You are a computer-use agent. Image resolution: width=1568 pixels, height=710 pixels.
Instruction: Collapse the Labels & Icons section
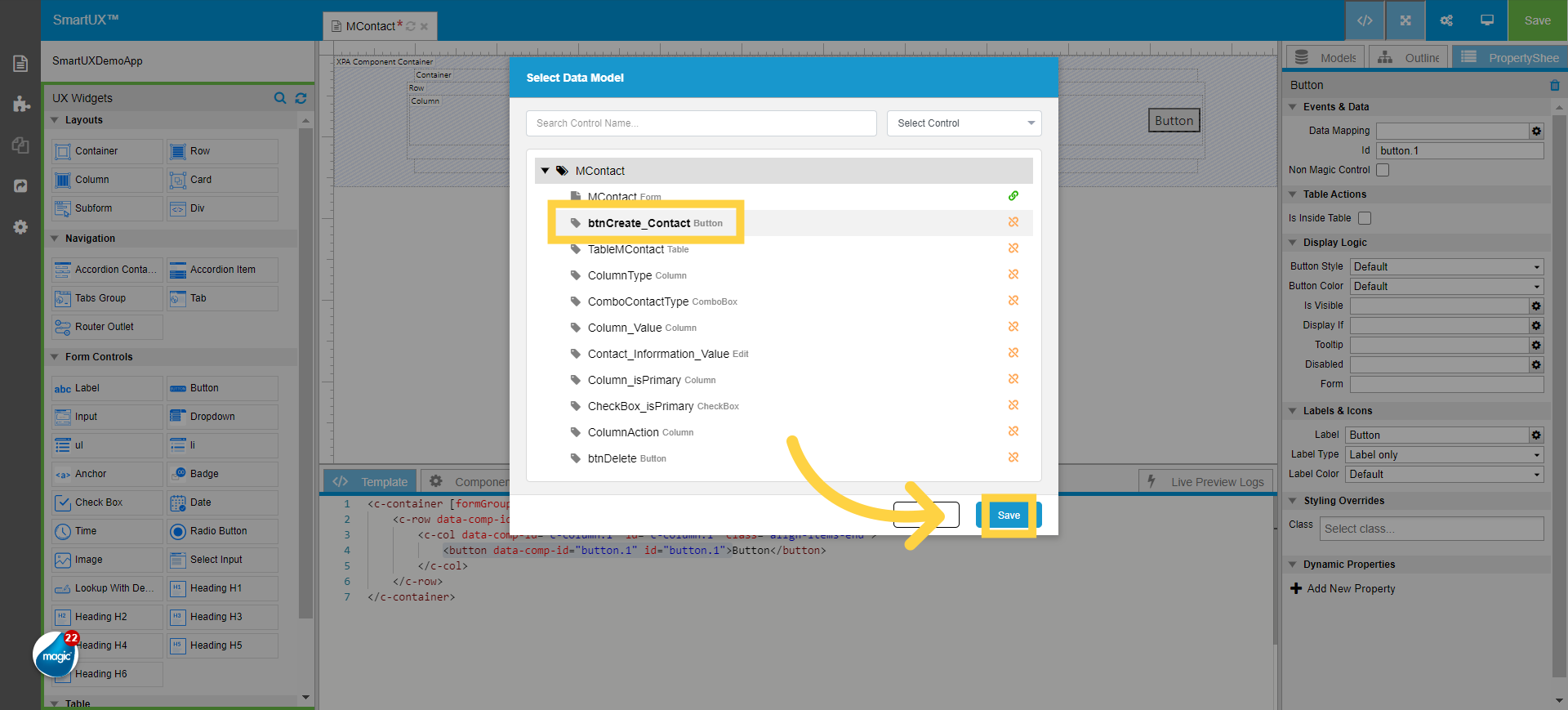point(1293,411)
